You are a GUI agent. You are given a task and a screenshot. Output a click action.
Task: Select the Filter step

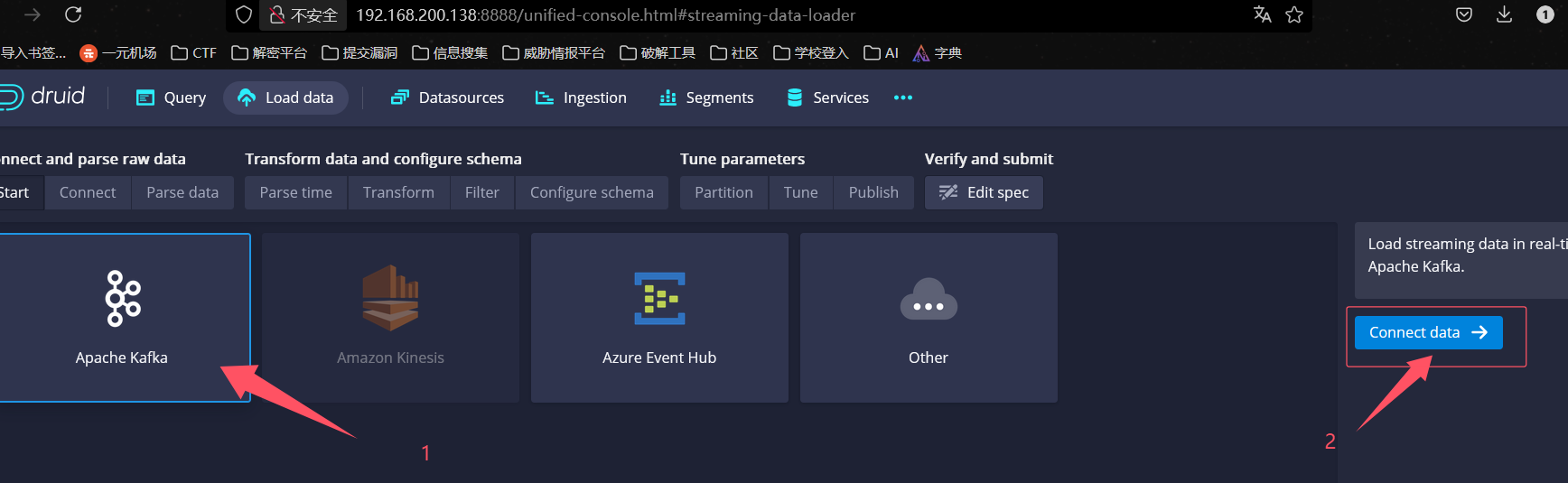[482, 192]
